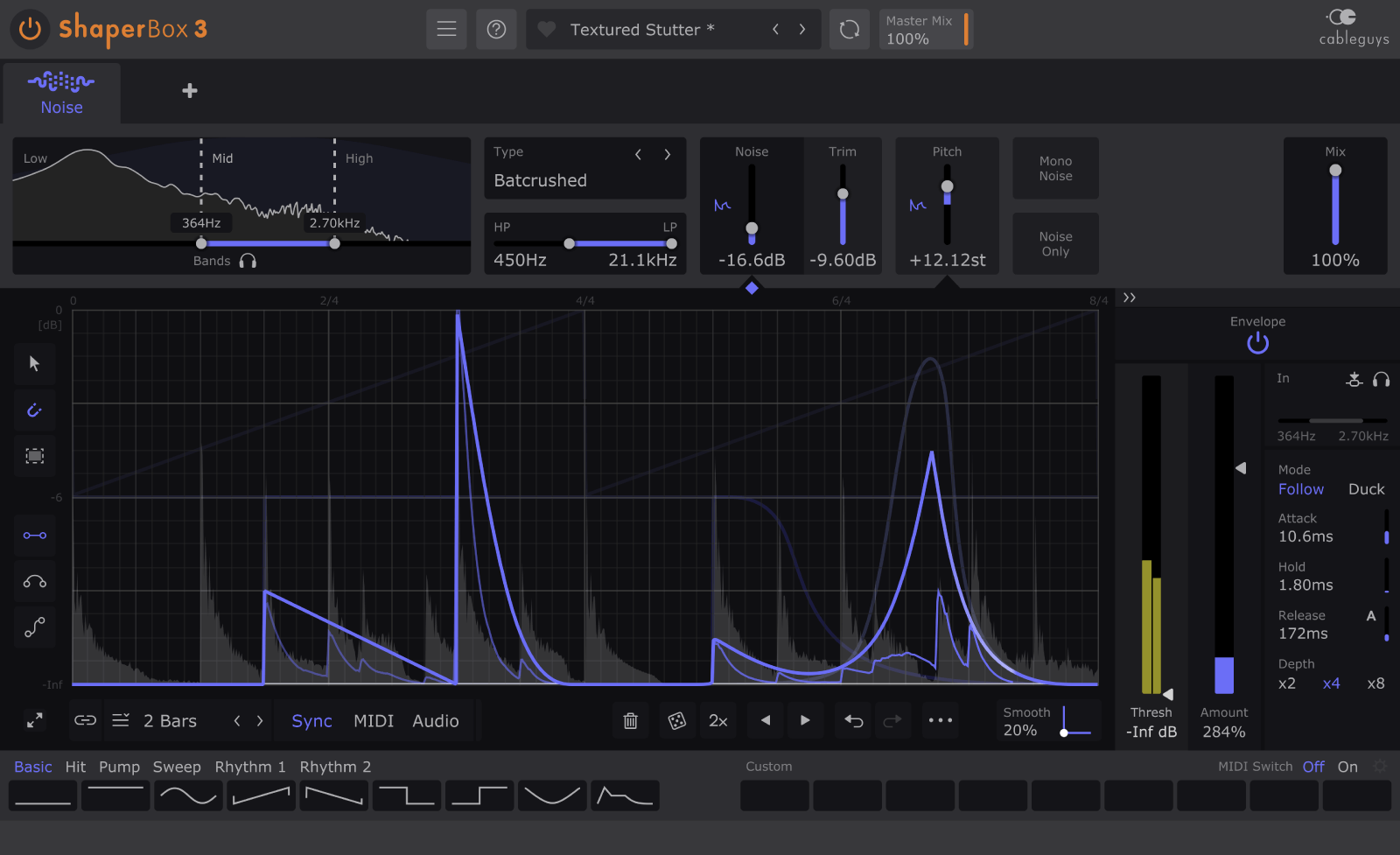
Task: Click the Bands headphones solo icon
Action: pyautogui.click(x=248, y=261)
